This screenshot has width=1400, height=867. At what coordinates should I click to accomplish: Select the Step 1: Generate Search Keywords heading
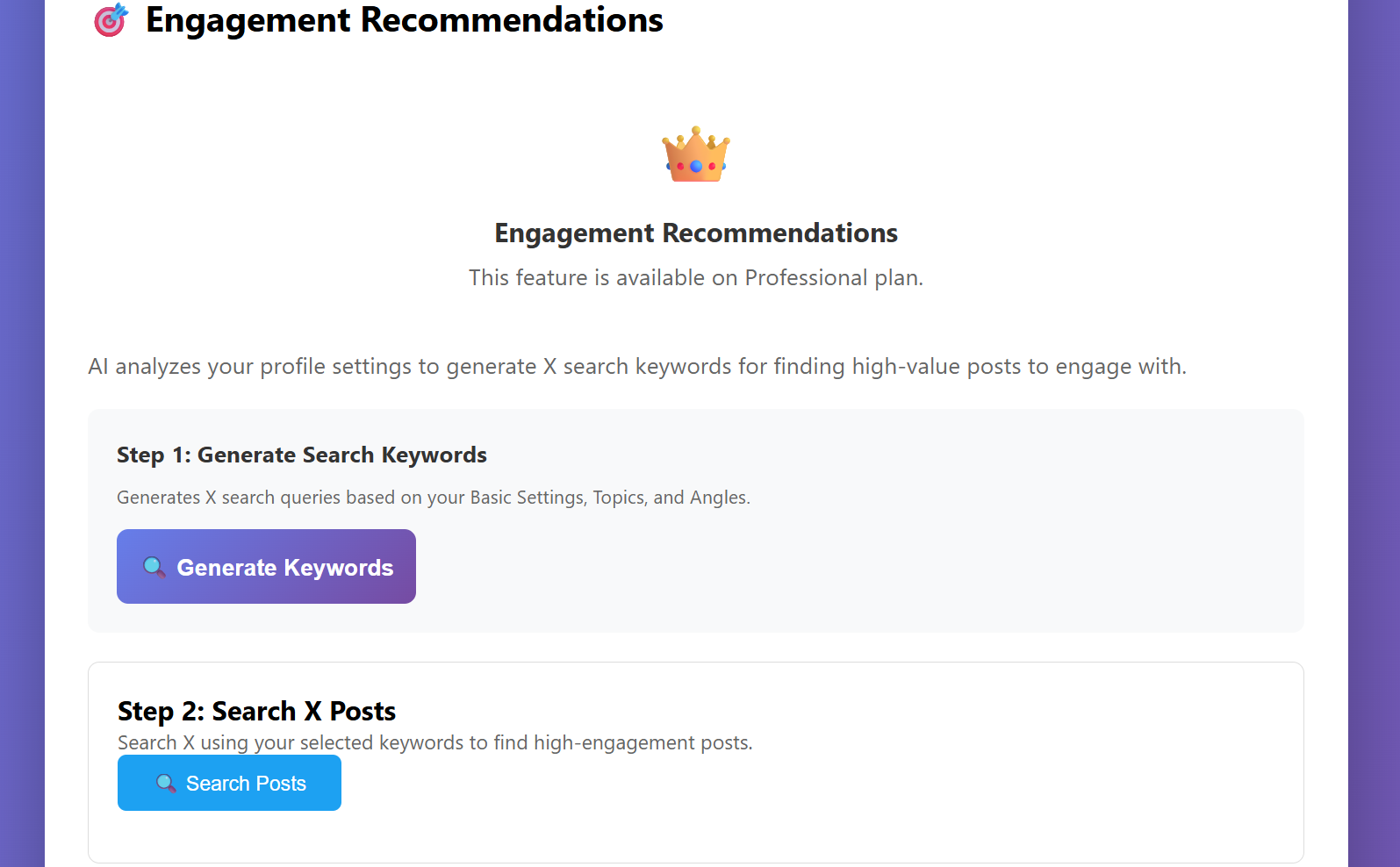pyautogui.click(x=302, y=455)
